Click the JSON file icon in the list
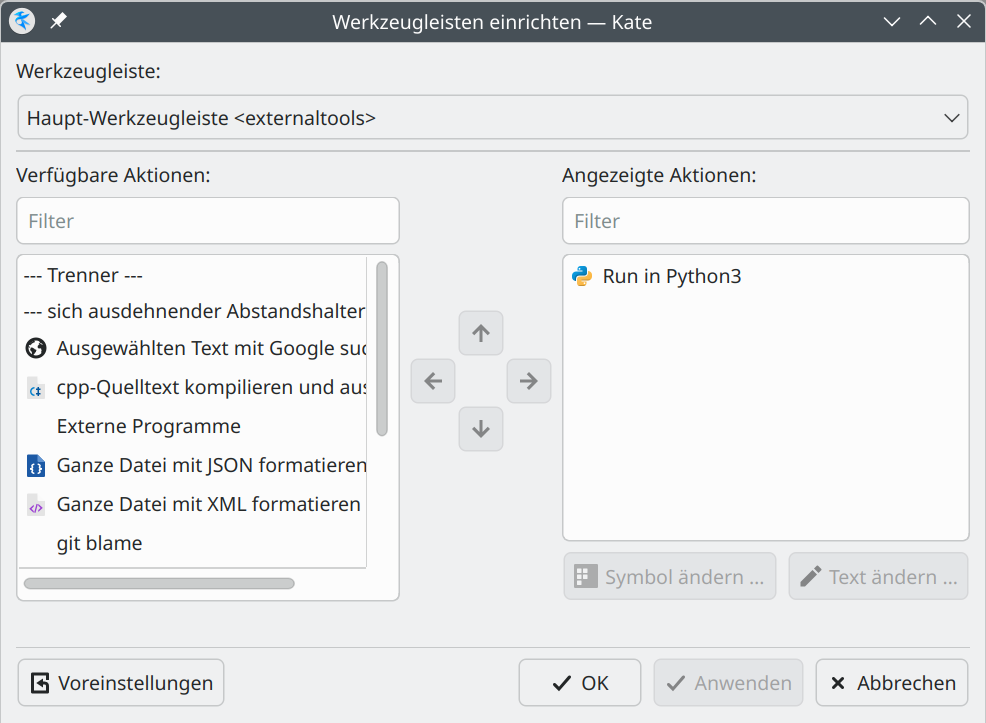This screenshot has height=723, width=986. point(36,466)
